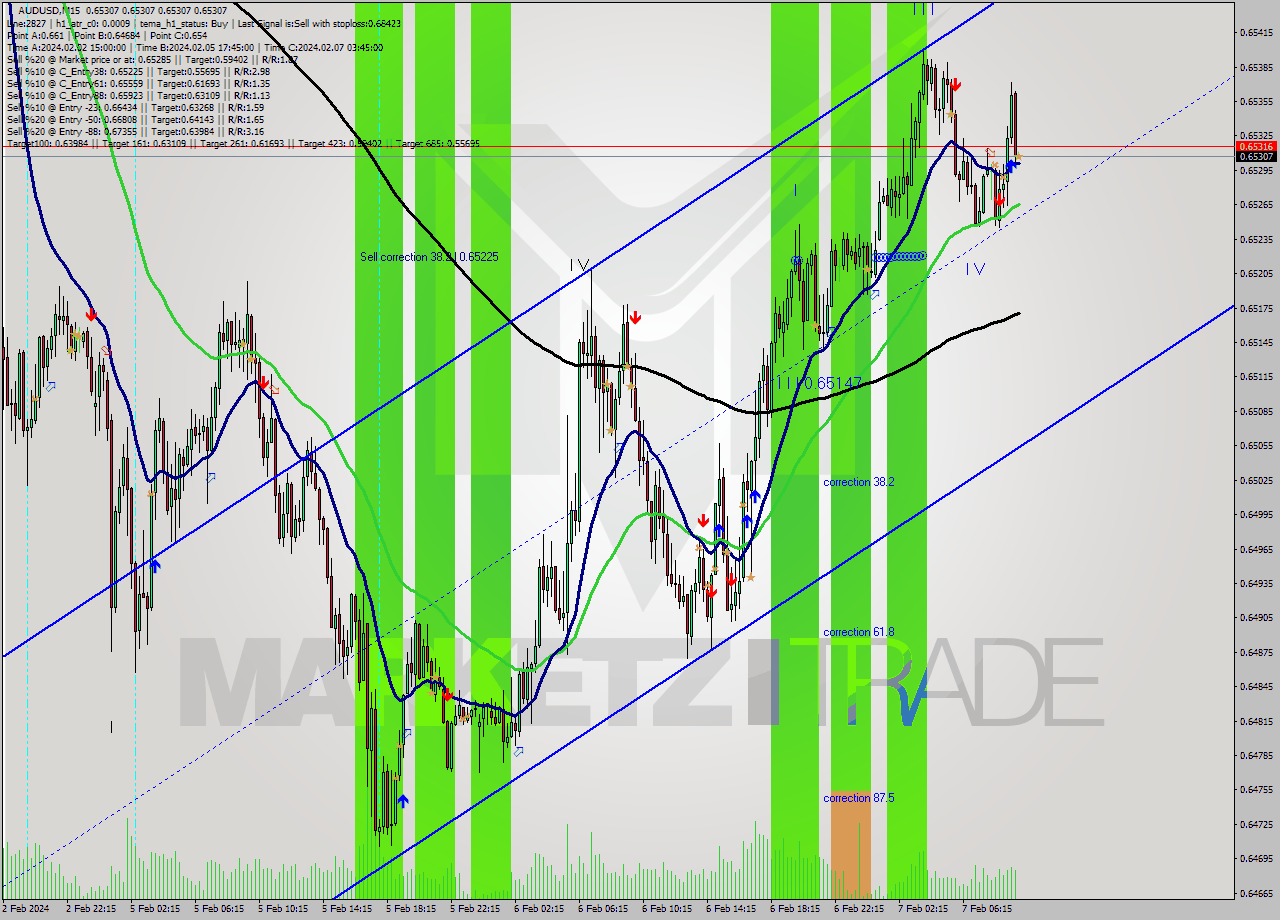Click the blue buy arrow beside the 0.65307 price line
1280x920 pixels.
coord(1012,165)
